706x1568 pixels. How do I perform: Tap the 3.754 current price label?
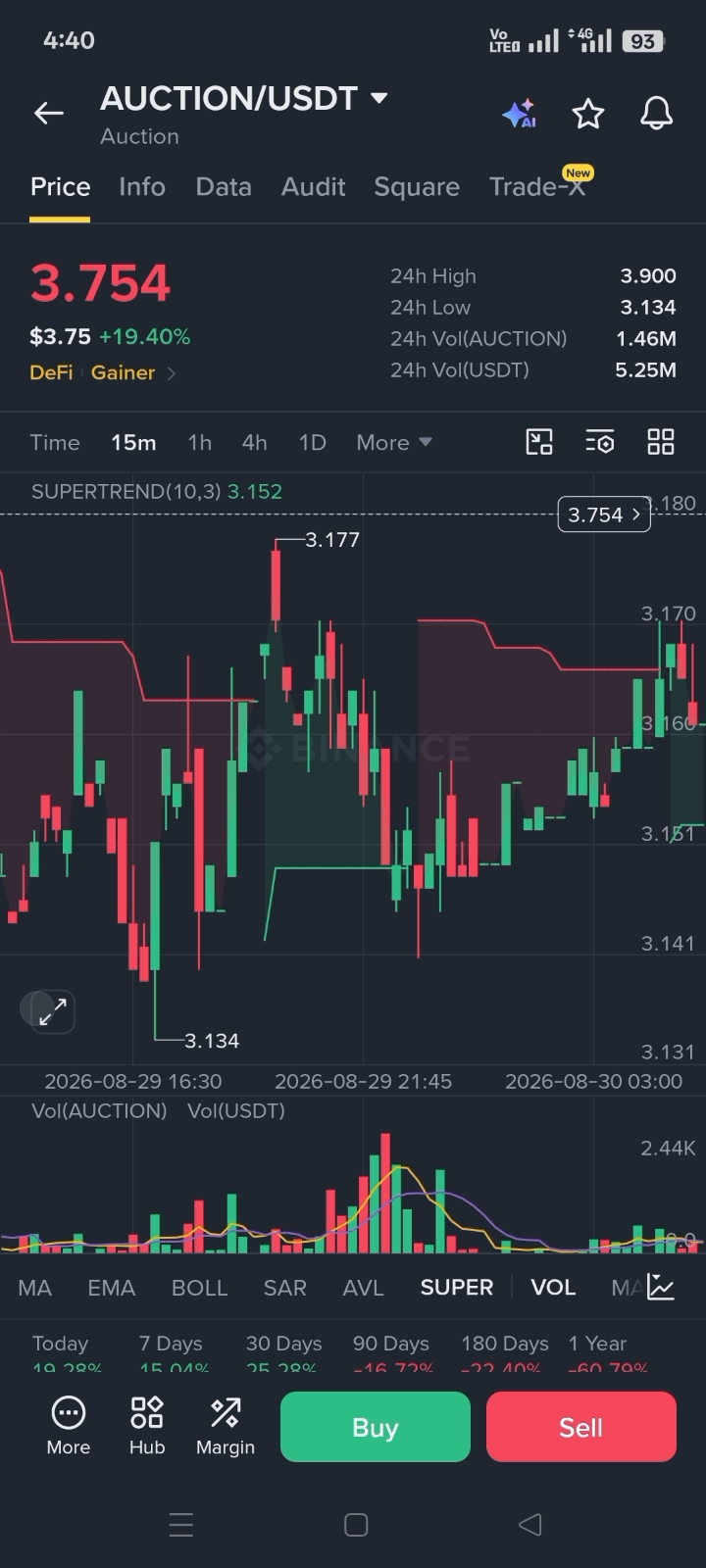click(x=604, y=514)
